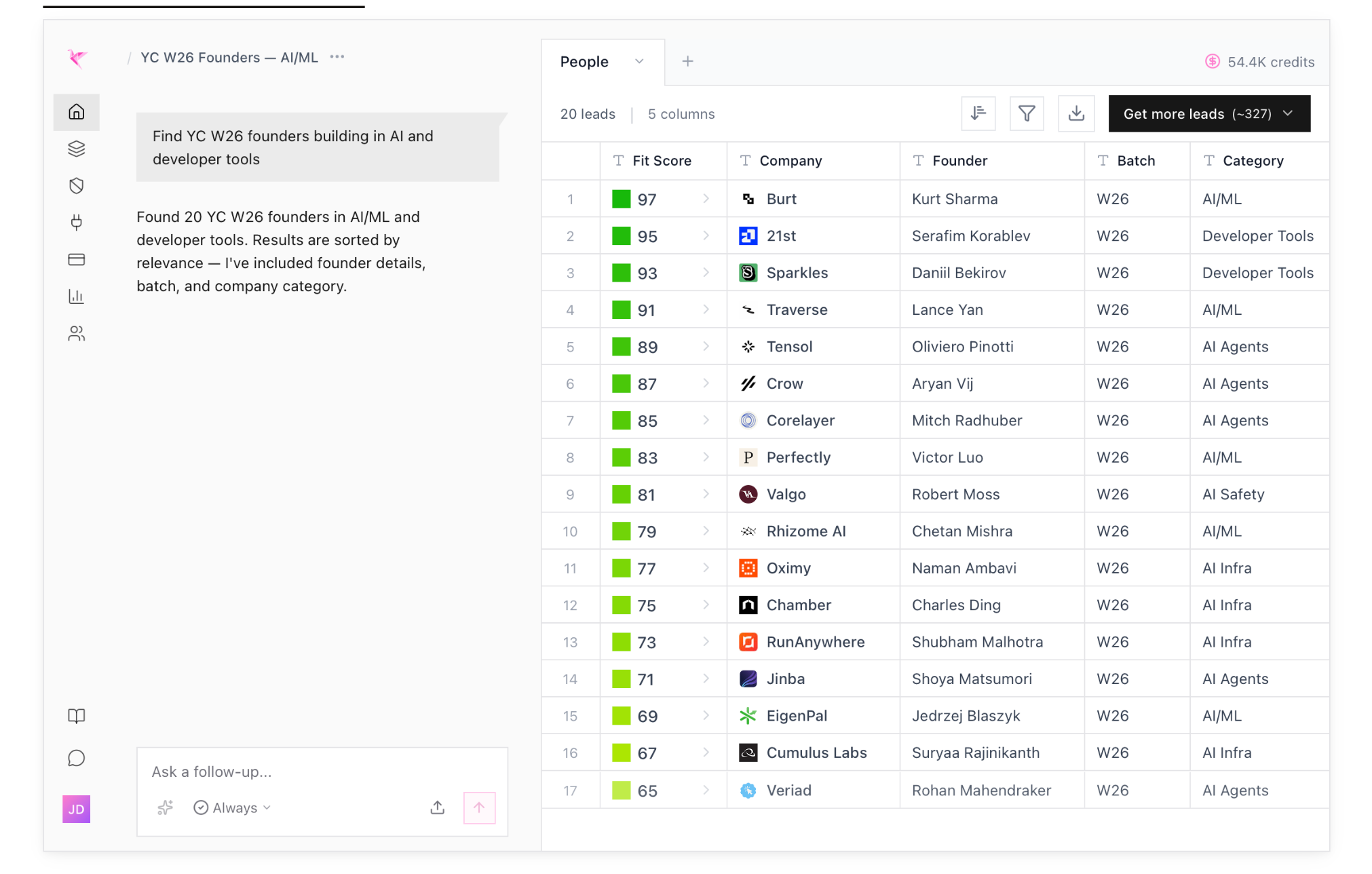1372x874 pixels.
Task: Expand Get more leads dropdown
Action: pyautogui.click(x=1288, y=113)
